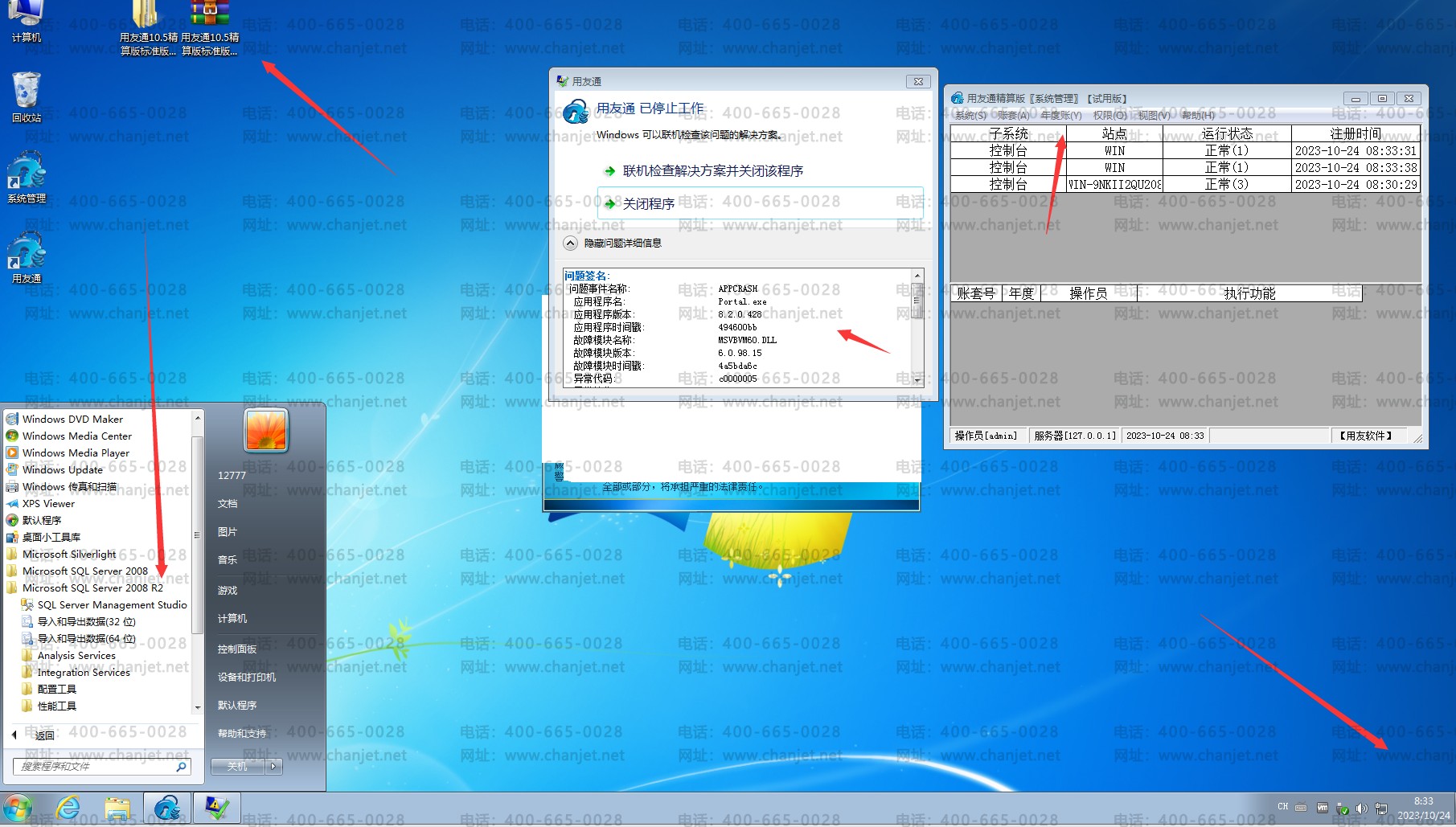
Task: Launch the 用友通 desktop shortcut
Action: (27, 257)
